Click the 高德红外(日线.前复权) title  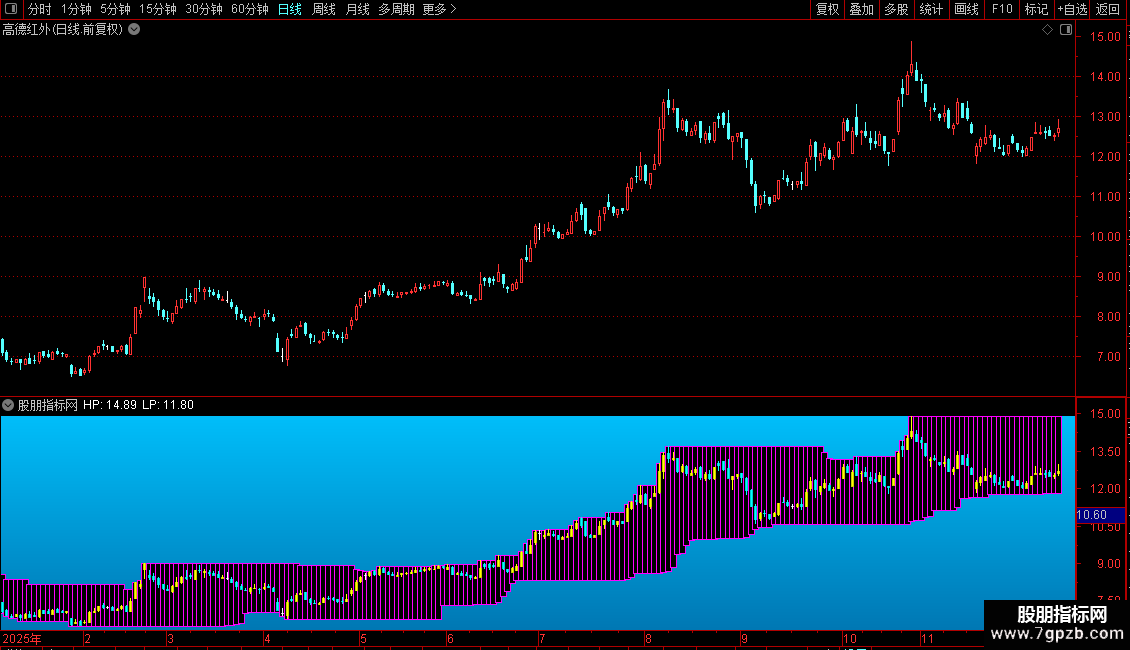[63, 30]
